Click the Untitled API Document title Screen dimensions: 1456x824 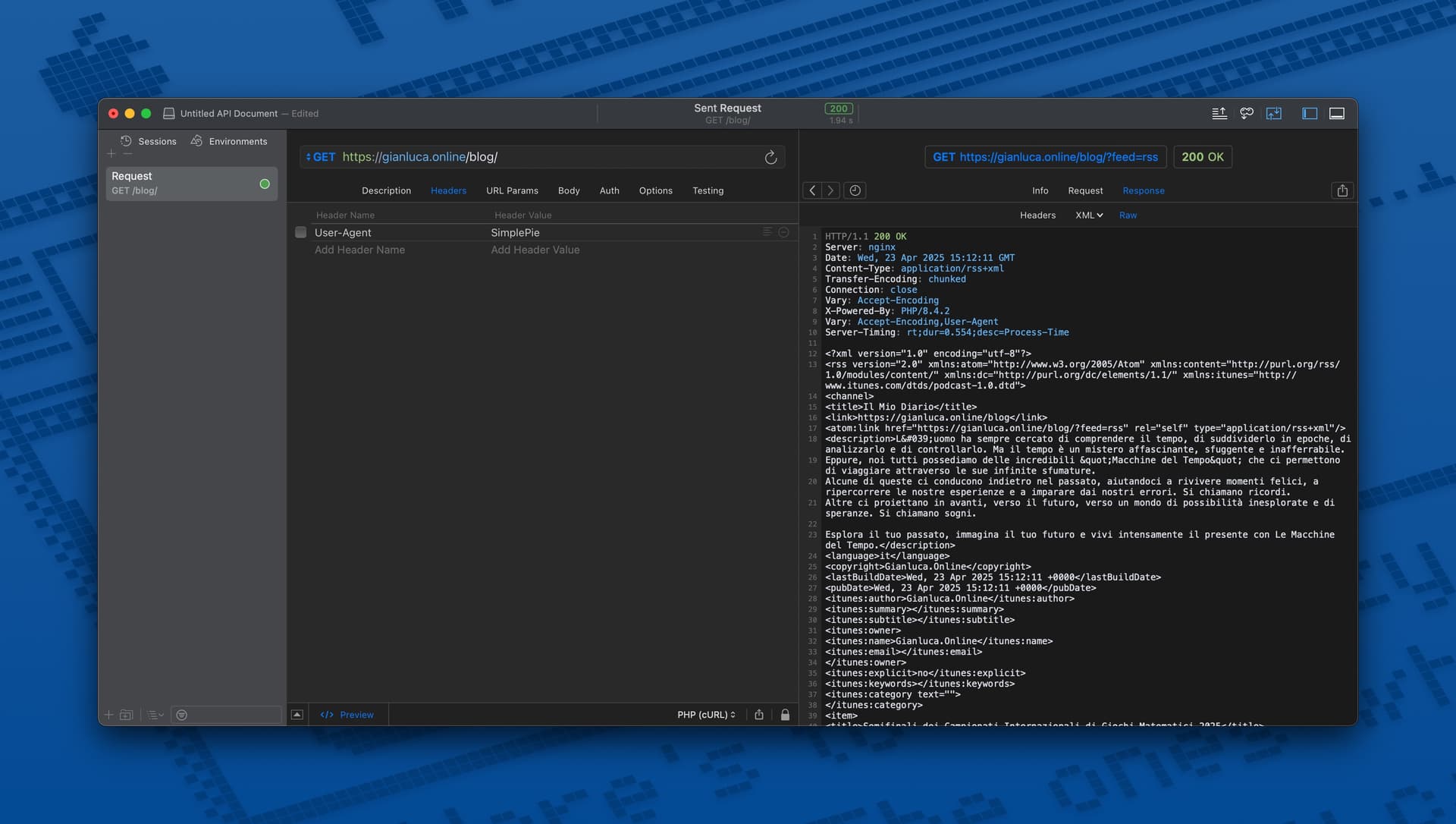click(x=229, y=113)
